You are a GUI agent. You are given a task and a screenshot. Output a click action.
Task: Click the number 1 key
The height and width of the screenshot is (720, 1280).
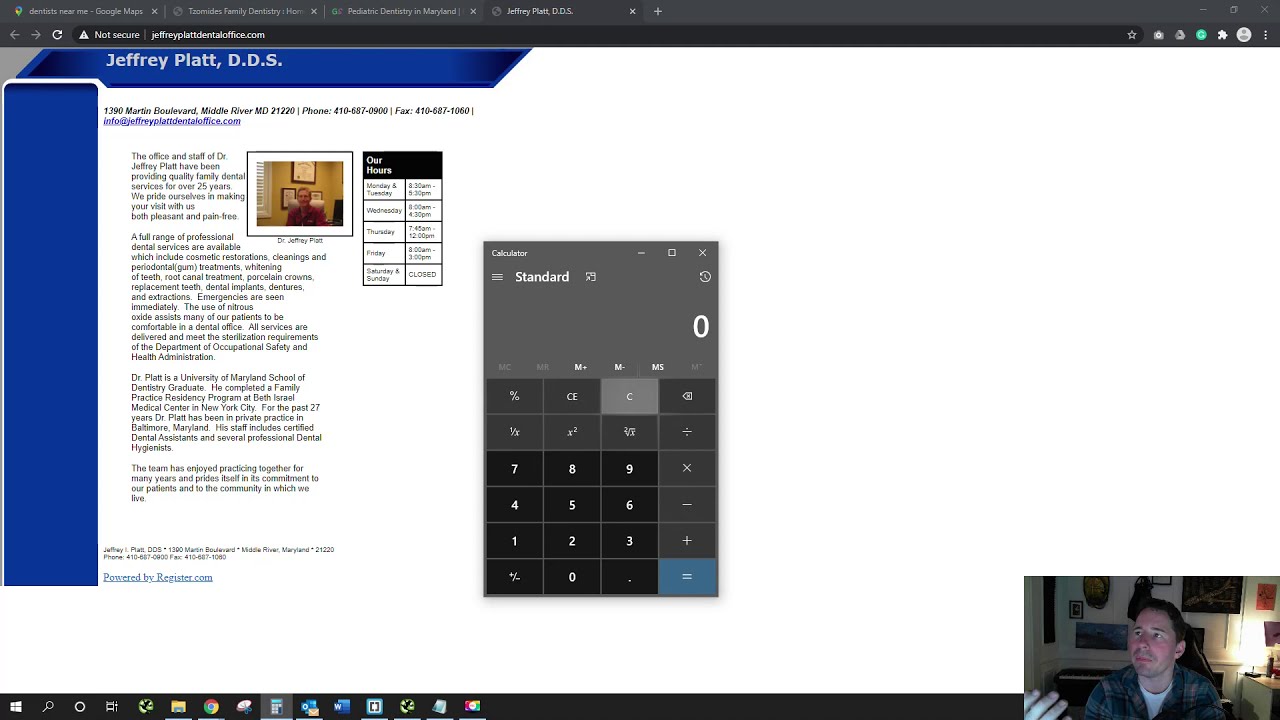click(x=514, y=540)
